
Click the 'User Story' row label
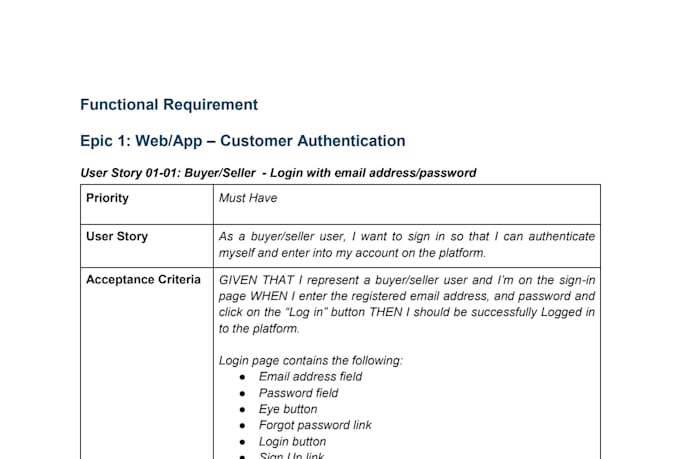click(117, 236)
